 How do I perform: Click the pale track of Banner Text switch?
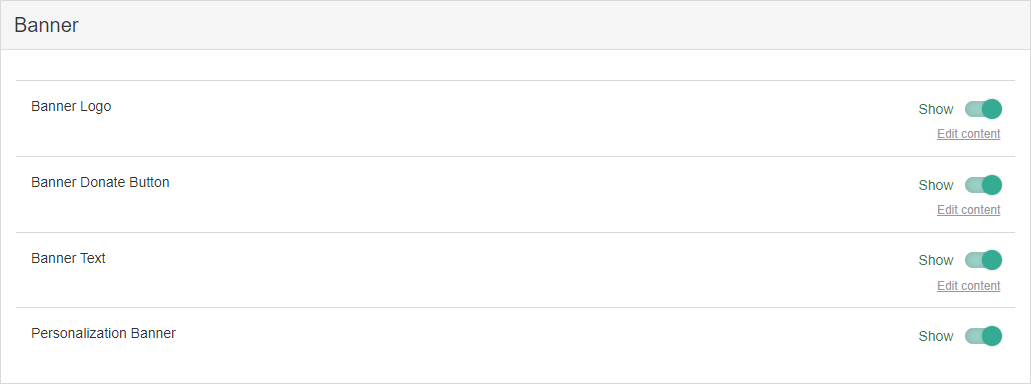973,260
